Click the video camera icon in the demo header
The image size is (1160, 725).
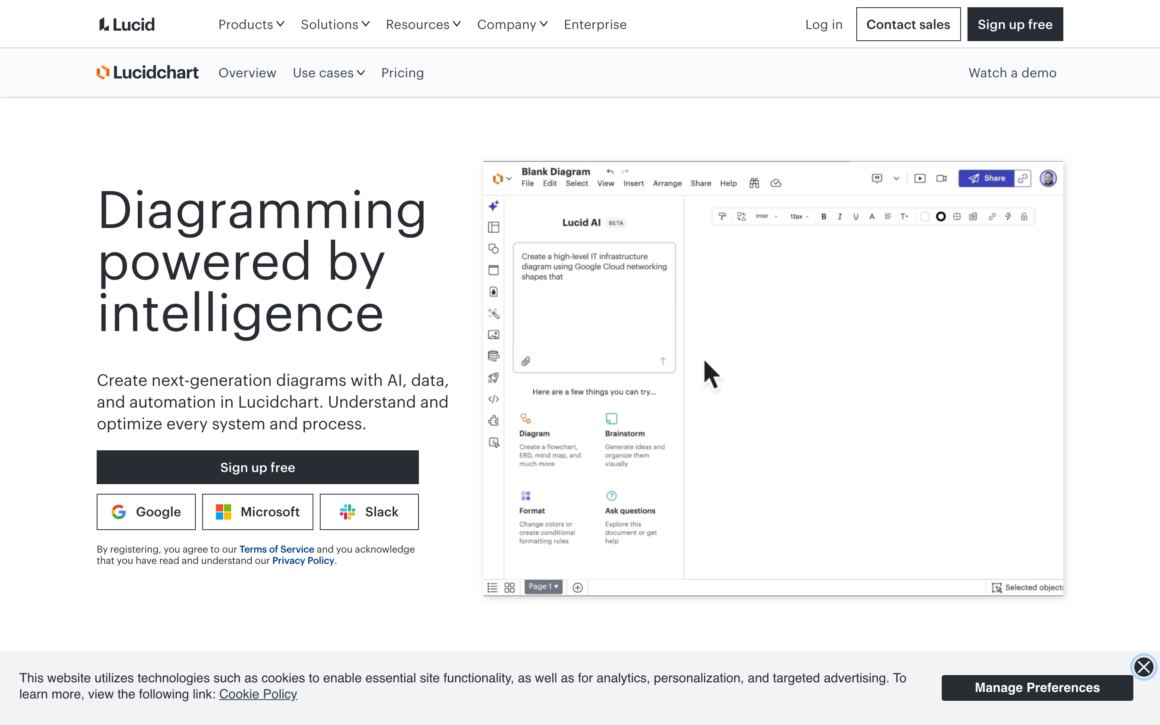942,178
